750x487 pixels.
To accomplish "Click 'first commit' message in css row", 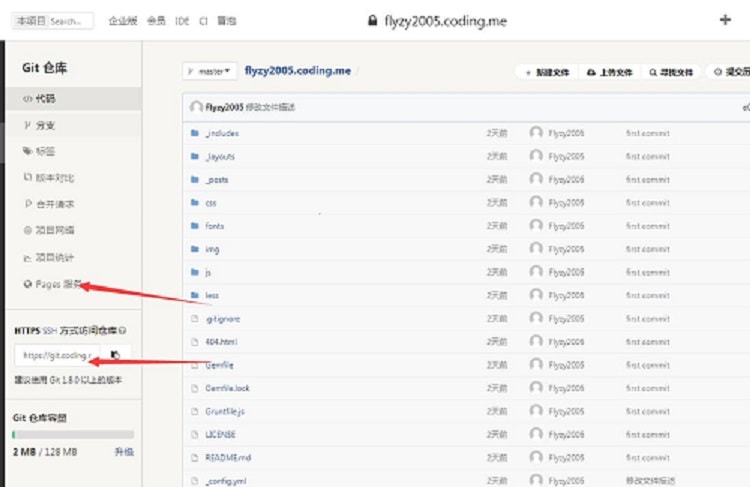I will (x=647, y=202).
